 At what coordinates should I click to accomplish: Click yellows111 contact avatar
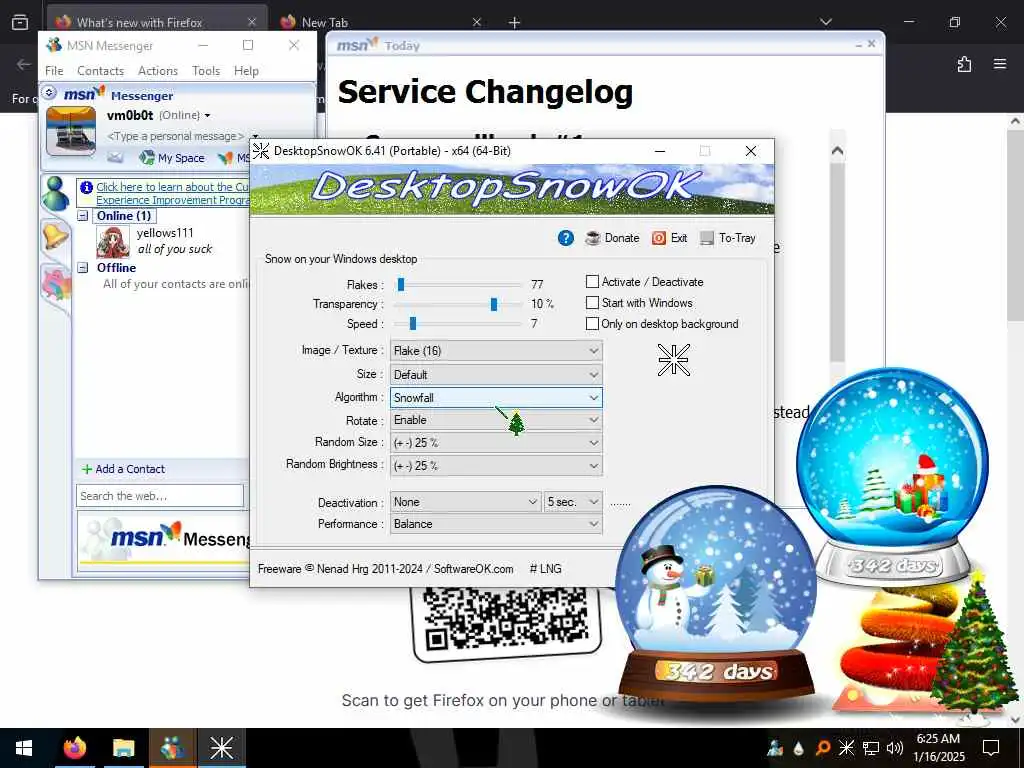(113, 242)
